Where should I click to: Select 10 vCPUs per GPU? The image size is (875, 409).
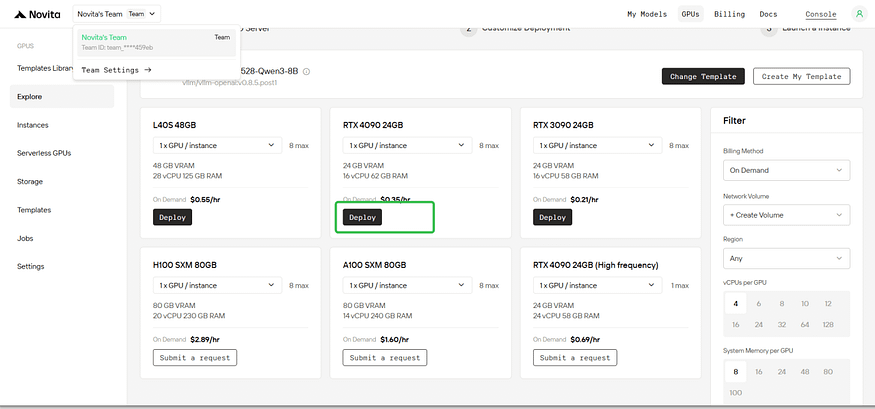[805, 304]
